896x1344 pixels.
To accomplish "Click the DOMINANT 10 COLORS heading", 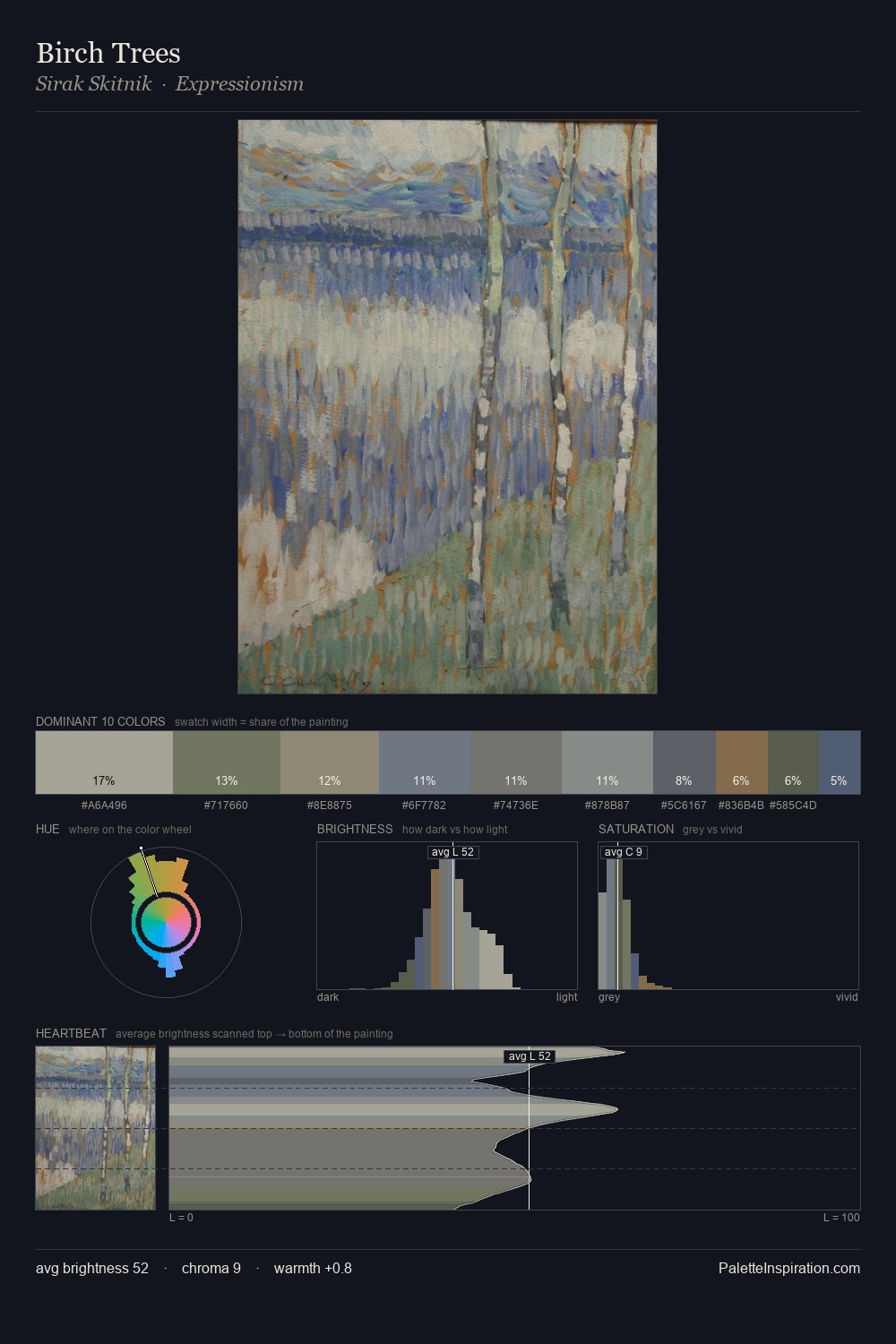I will [x=100, y=721].
